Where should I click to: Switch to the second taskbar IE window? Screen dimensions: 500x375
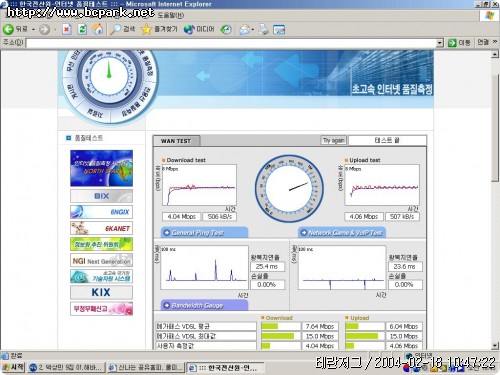(x=146, y=367)
